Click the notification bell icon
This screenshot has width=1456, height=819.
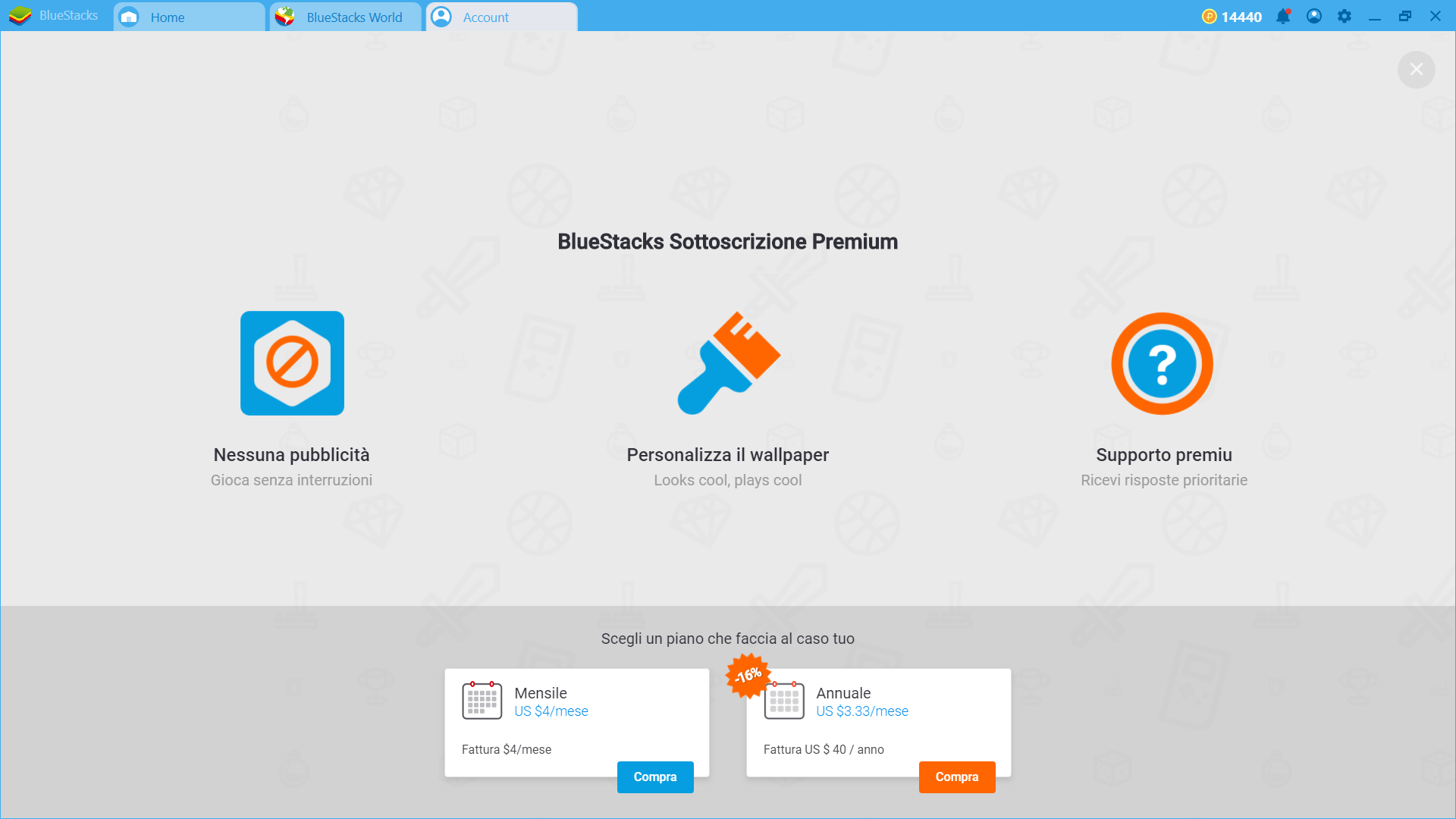point(1284,15)
